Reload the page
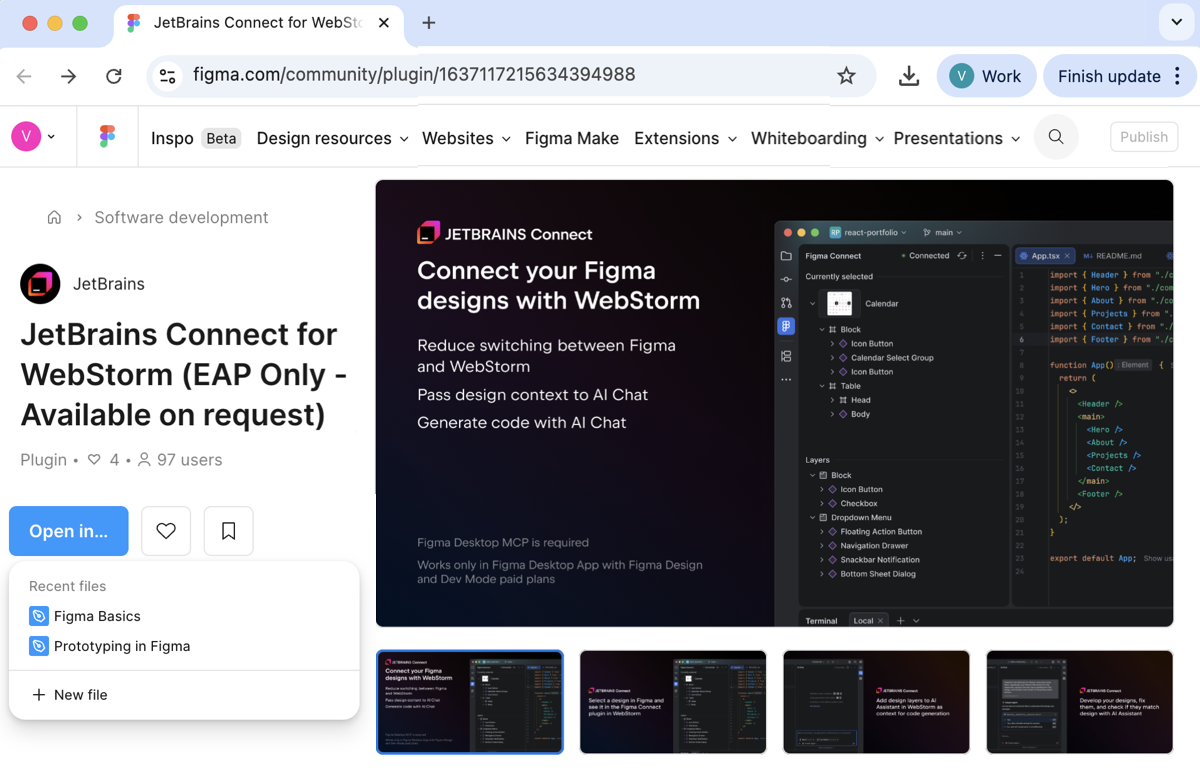 (114, 76)
